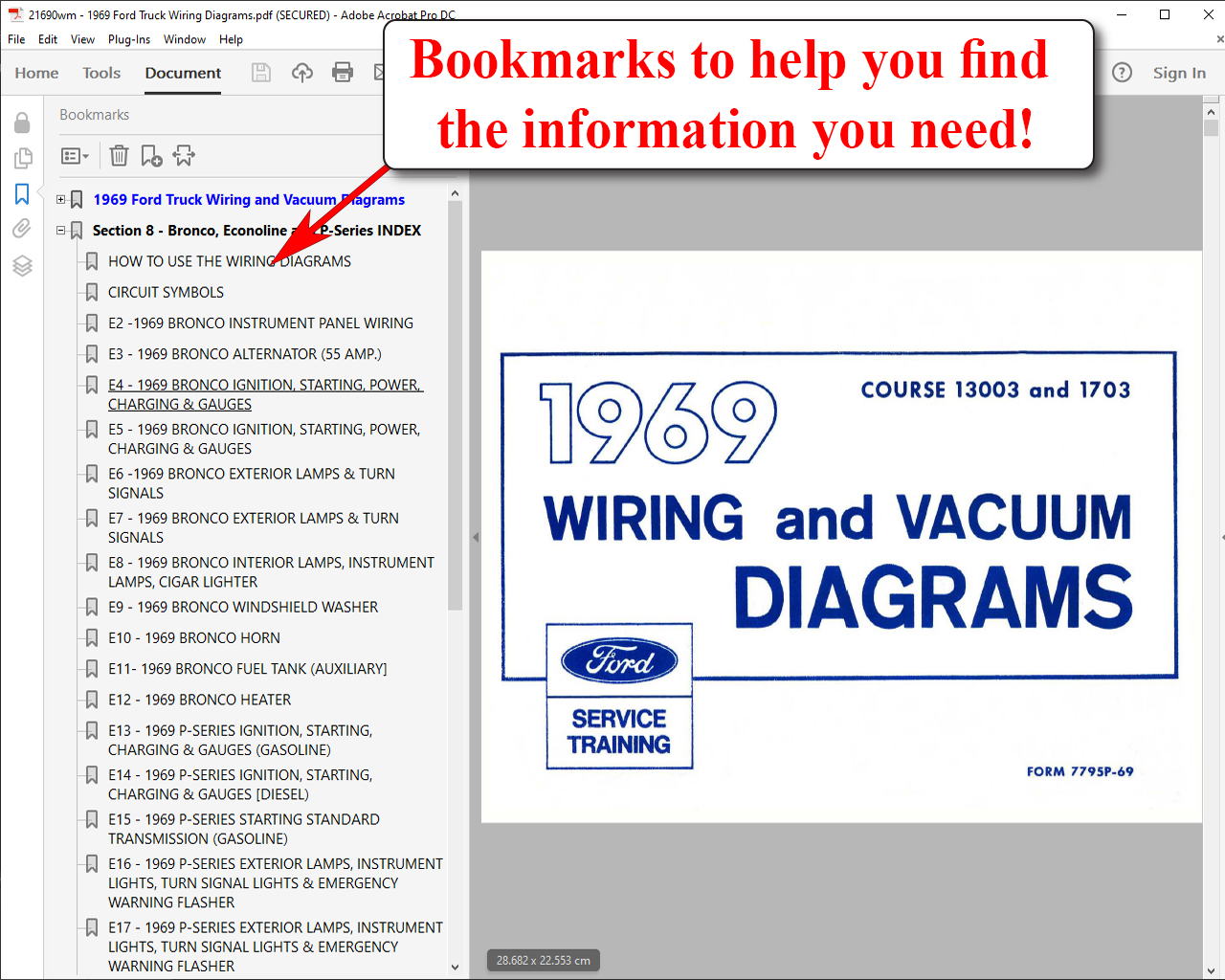The image size is (1225, 980).
Task: Open the Help question mark icon
Action: coord(1122,73)
